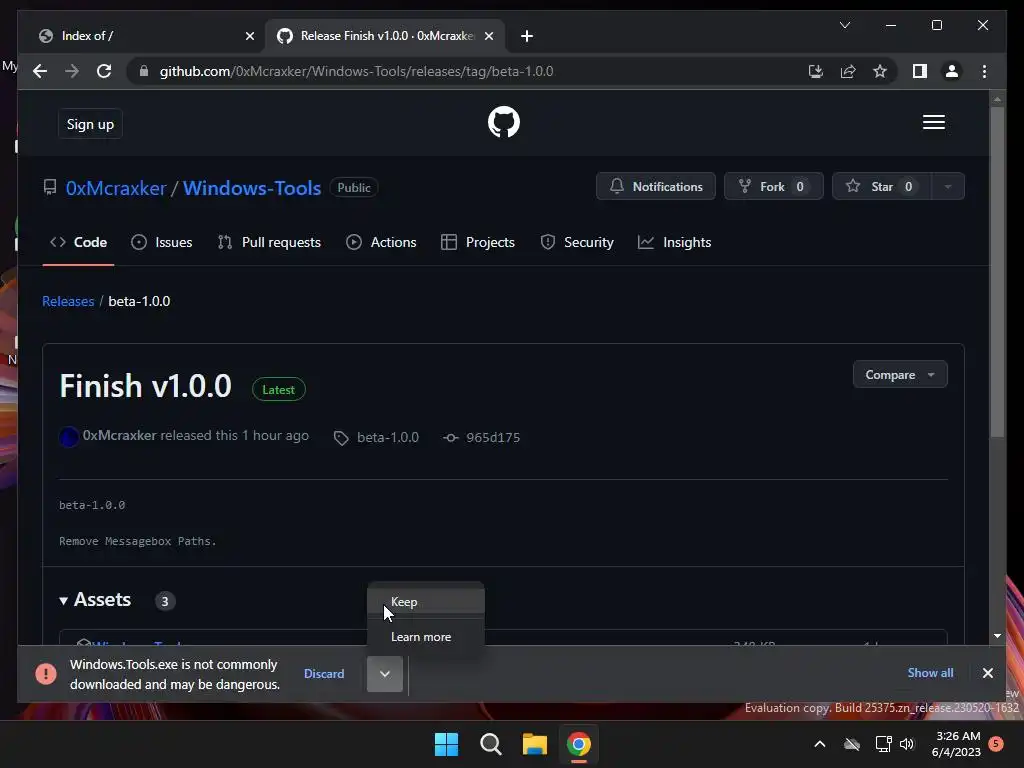Go back using the browser back arrow
The width and height of the screenshot is (1024, 768).
coord(40,71)
